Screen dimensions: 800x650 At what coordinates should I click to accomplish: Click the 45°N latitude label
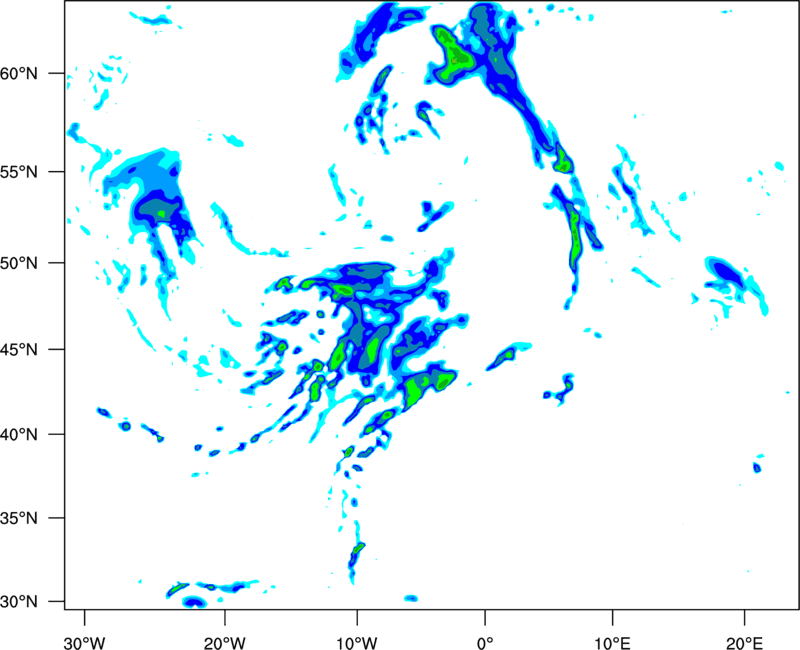point(19,349)
